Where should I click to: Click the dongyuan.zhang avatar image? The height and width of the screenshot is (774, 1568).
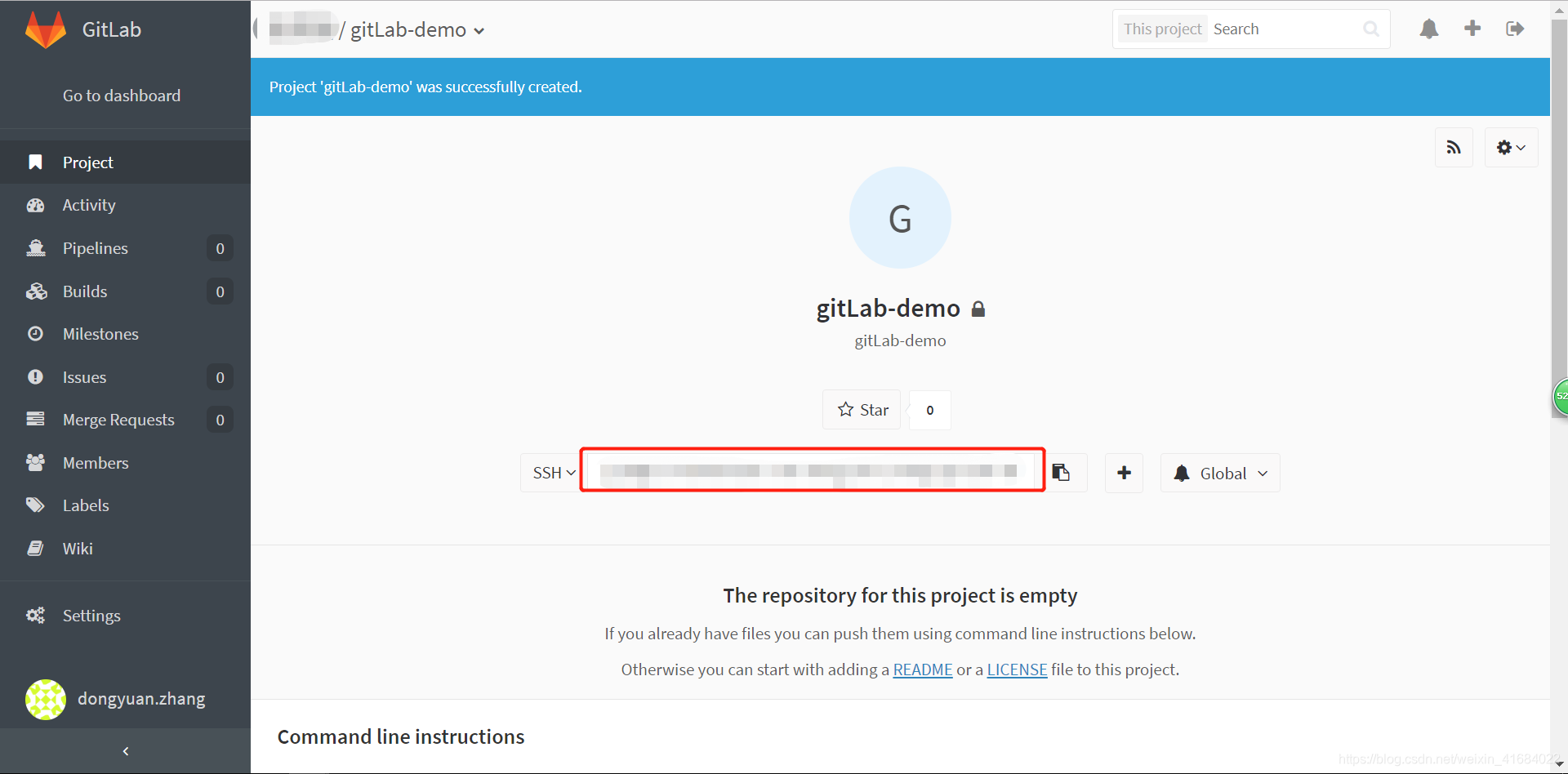[x=46, y=700]
